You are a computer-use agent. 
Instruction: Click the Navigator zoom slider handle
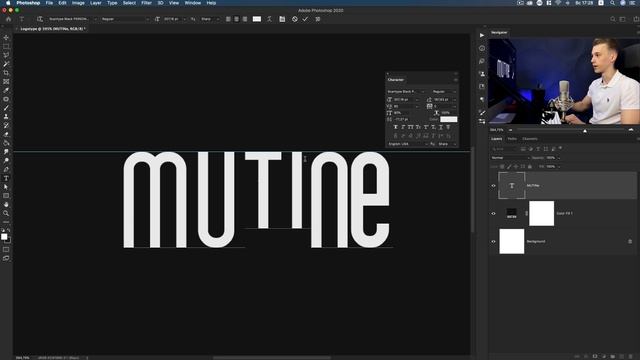pos(585,131)
